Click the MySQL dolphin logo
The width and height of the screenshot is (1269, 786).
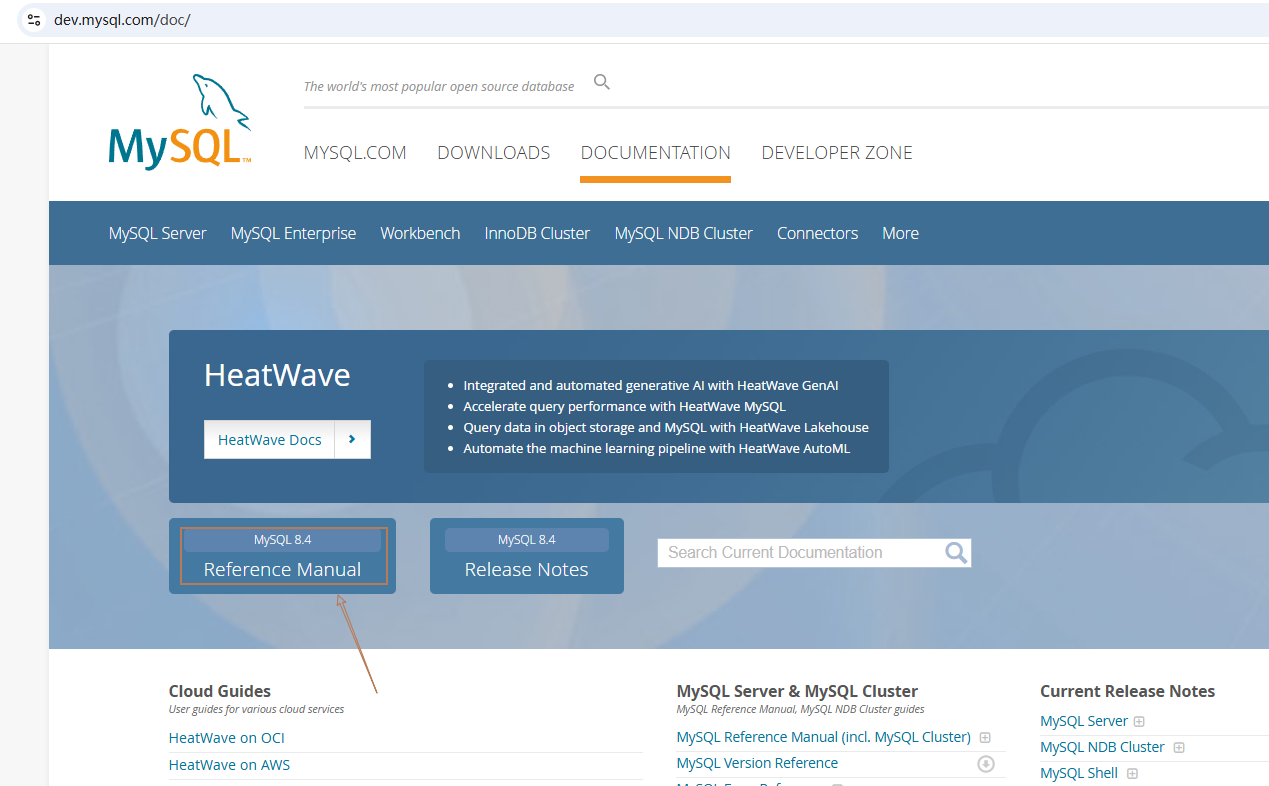(180, 122)
